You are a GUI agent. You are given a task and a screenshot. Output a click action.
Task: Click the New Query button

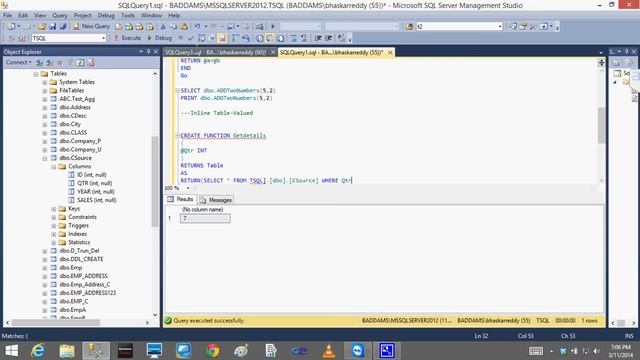coord(91,26)
